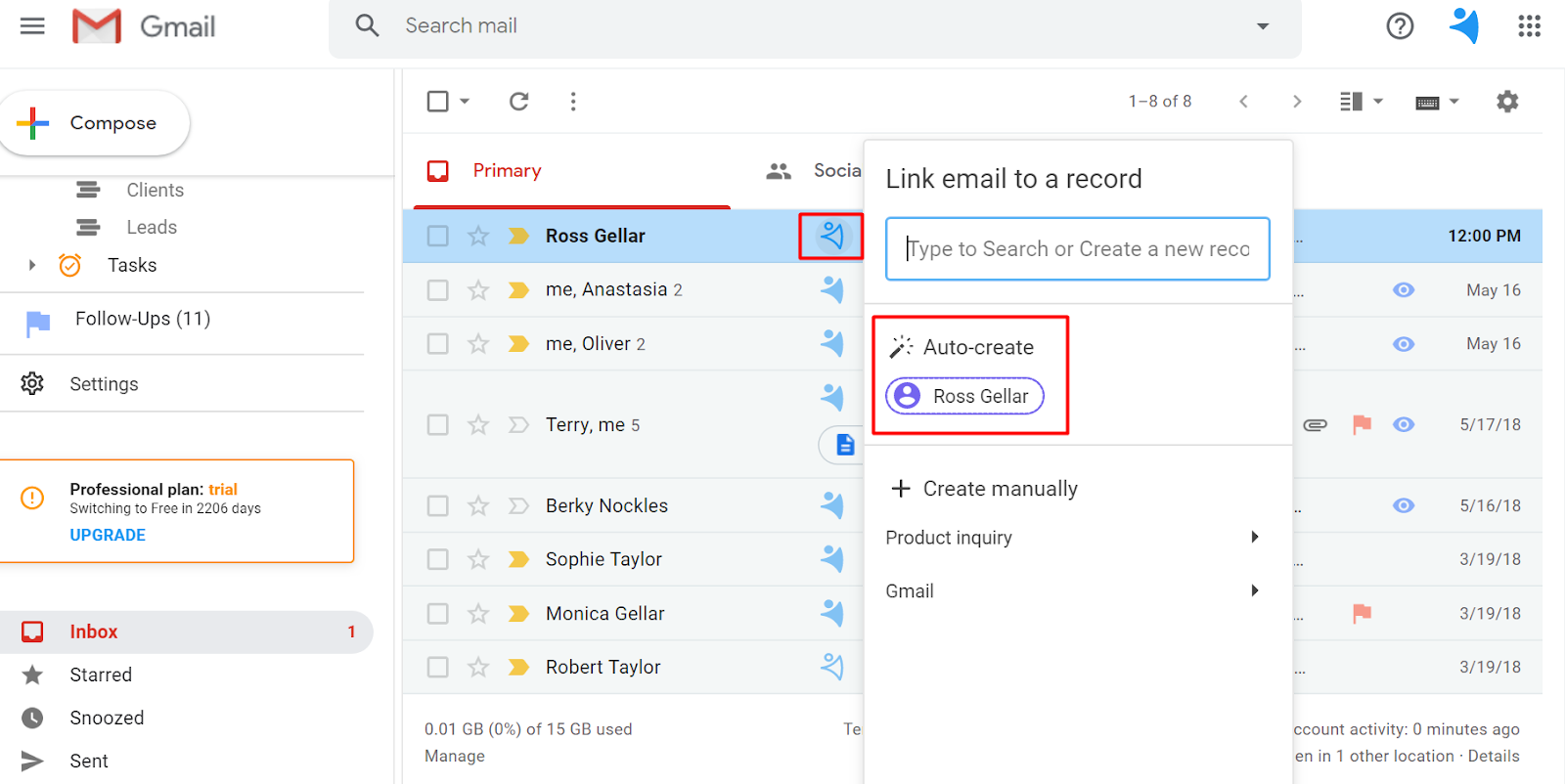Go to the newer messages page arrow
Viewport: 1565px width, 784px height.
click(x=1243, y=101)
